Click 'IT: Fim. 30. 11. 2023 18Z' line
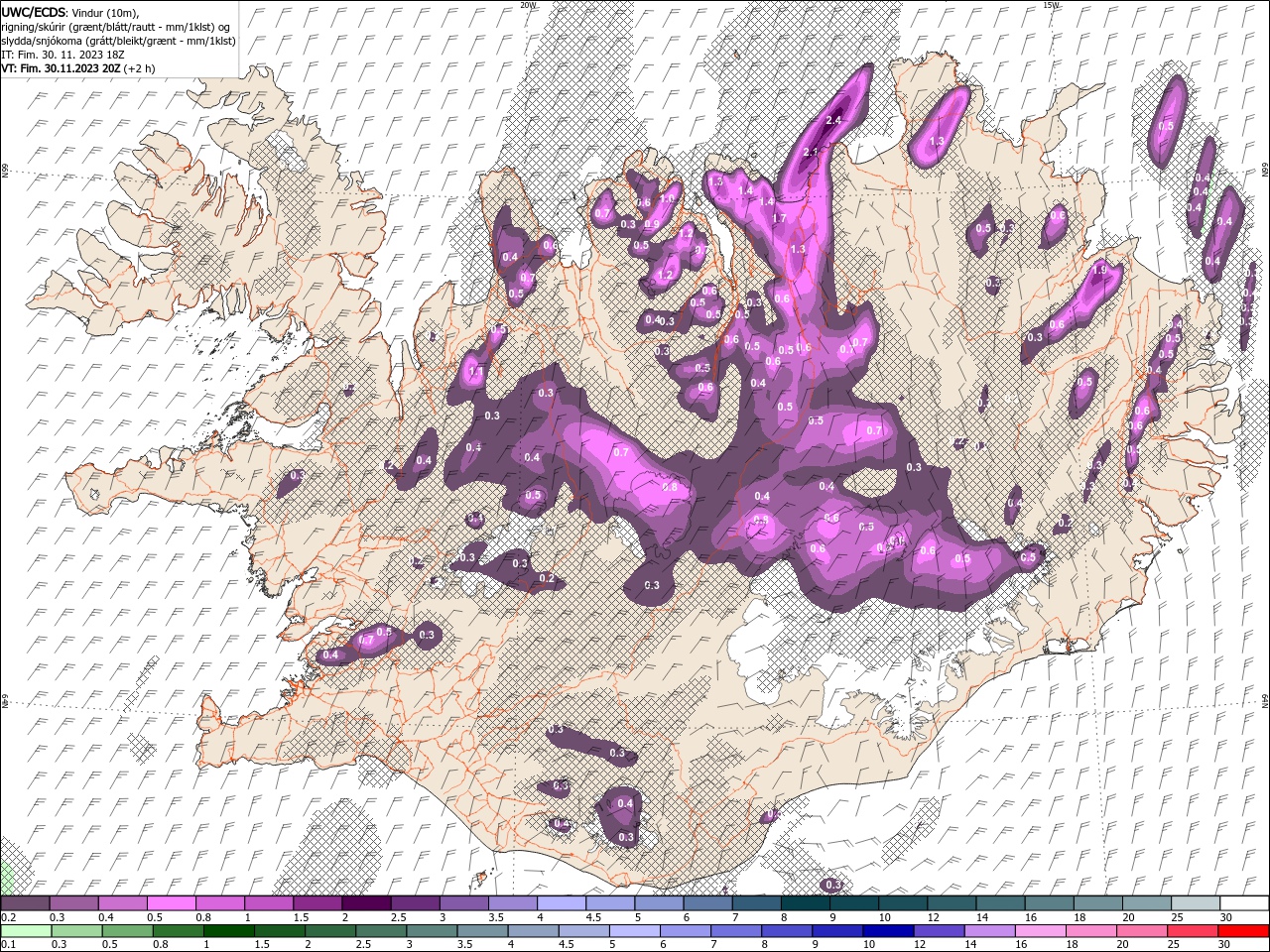This screenshot has width=1270, height=952. (64, 55)
